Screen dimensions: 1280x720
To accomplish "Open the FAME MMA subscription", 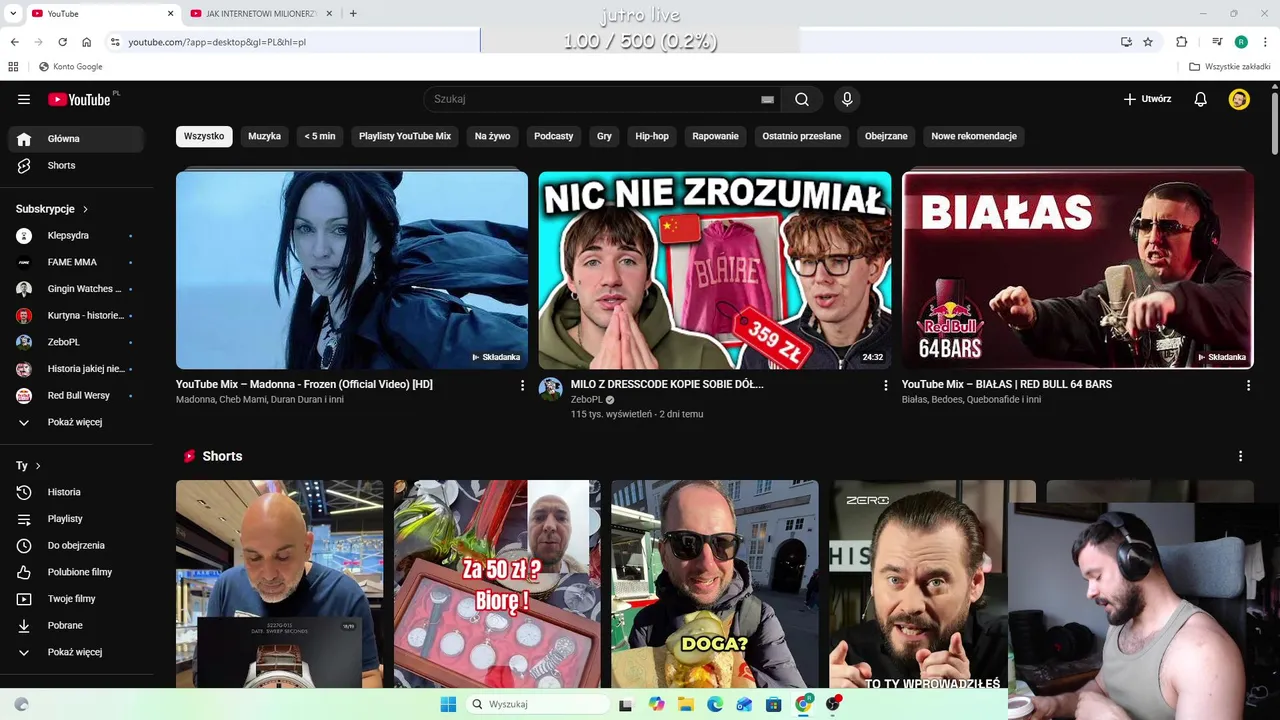I will click(77, 262).
